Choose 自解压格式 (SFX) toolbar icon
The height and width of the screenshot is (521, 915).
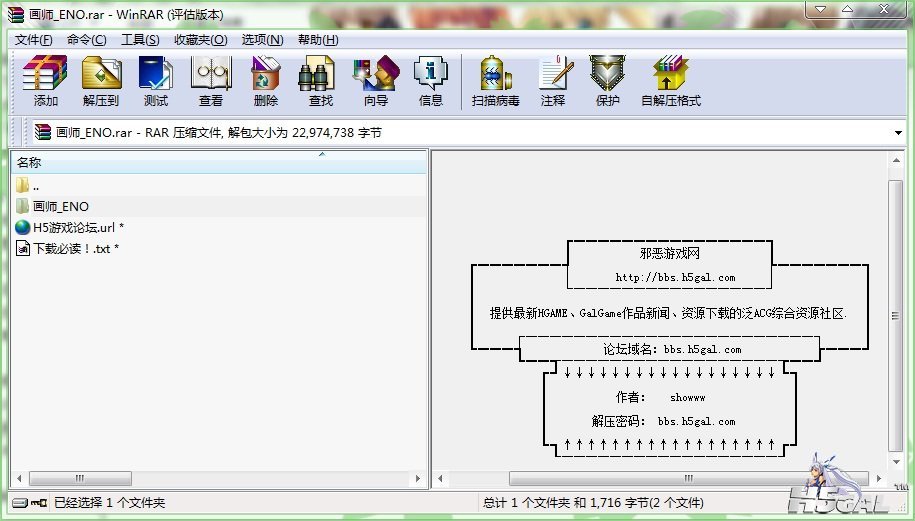click(671, 81)
